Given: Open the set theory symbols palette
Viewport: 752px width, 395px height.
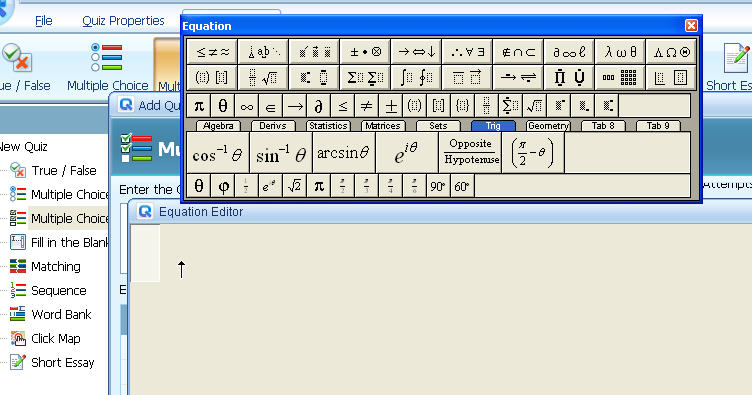Looking at the screenshot, I should pyautogui.click(x=518, y=52).
